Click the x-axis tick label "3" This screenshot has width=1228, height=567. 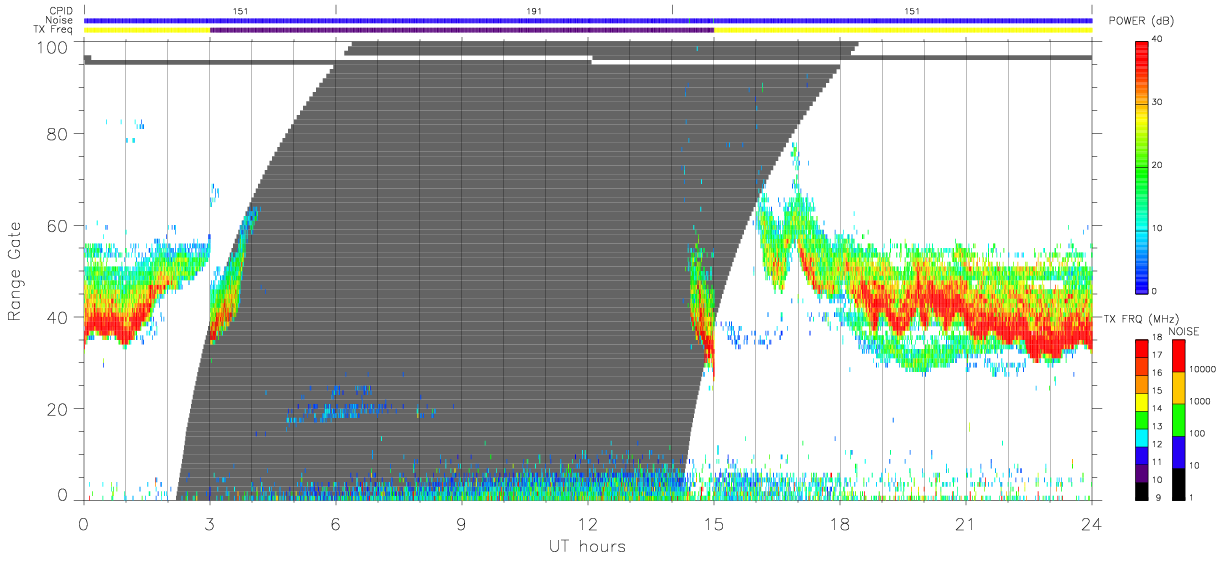point(210,524)
